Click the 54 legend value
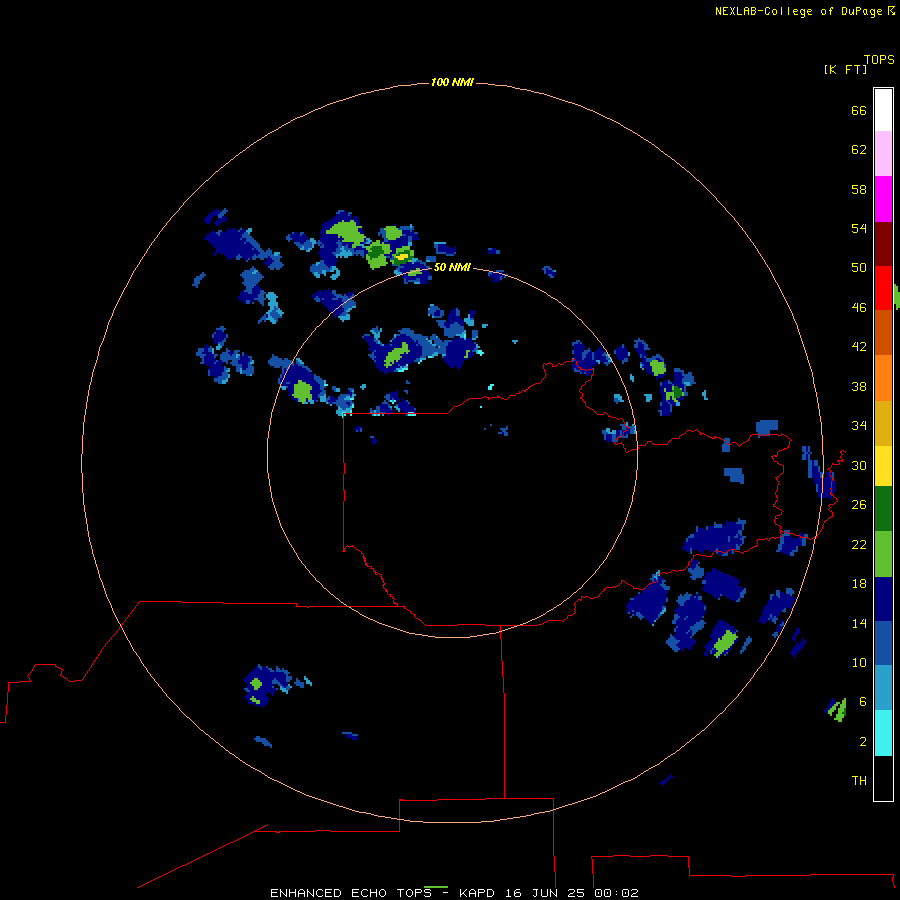Image resolution: width=900 pixels, height=900 pixels. click(859, 228)
